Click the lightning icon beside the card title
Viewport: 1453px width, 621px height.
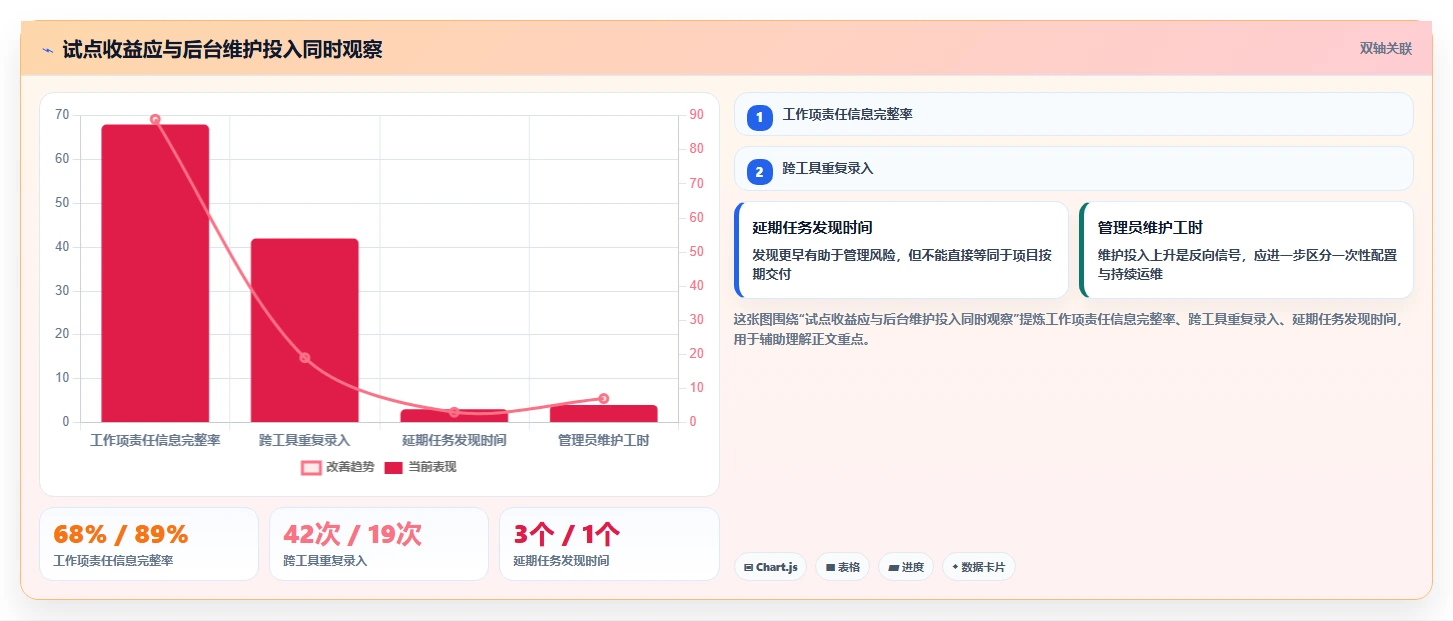click(x=47, y=50)
